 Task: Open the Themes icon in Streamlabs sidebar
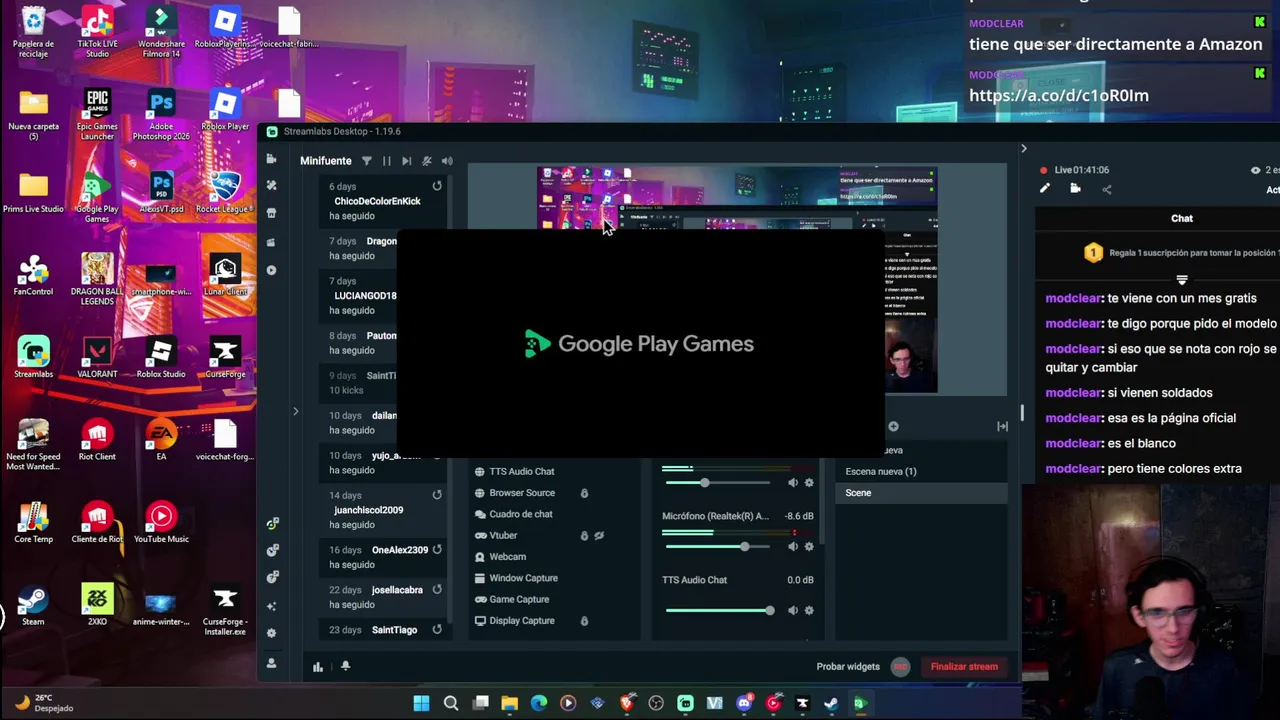click(x=271, y=186)
